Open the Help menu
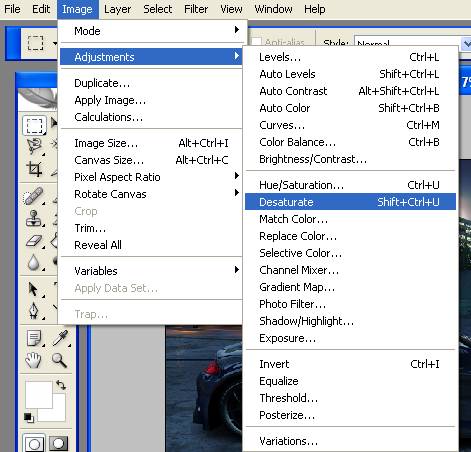The width and height of the screenshot is (471, 452). pyautogui.click(x=314, y=9)
